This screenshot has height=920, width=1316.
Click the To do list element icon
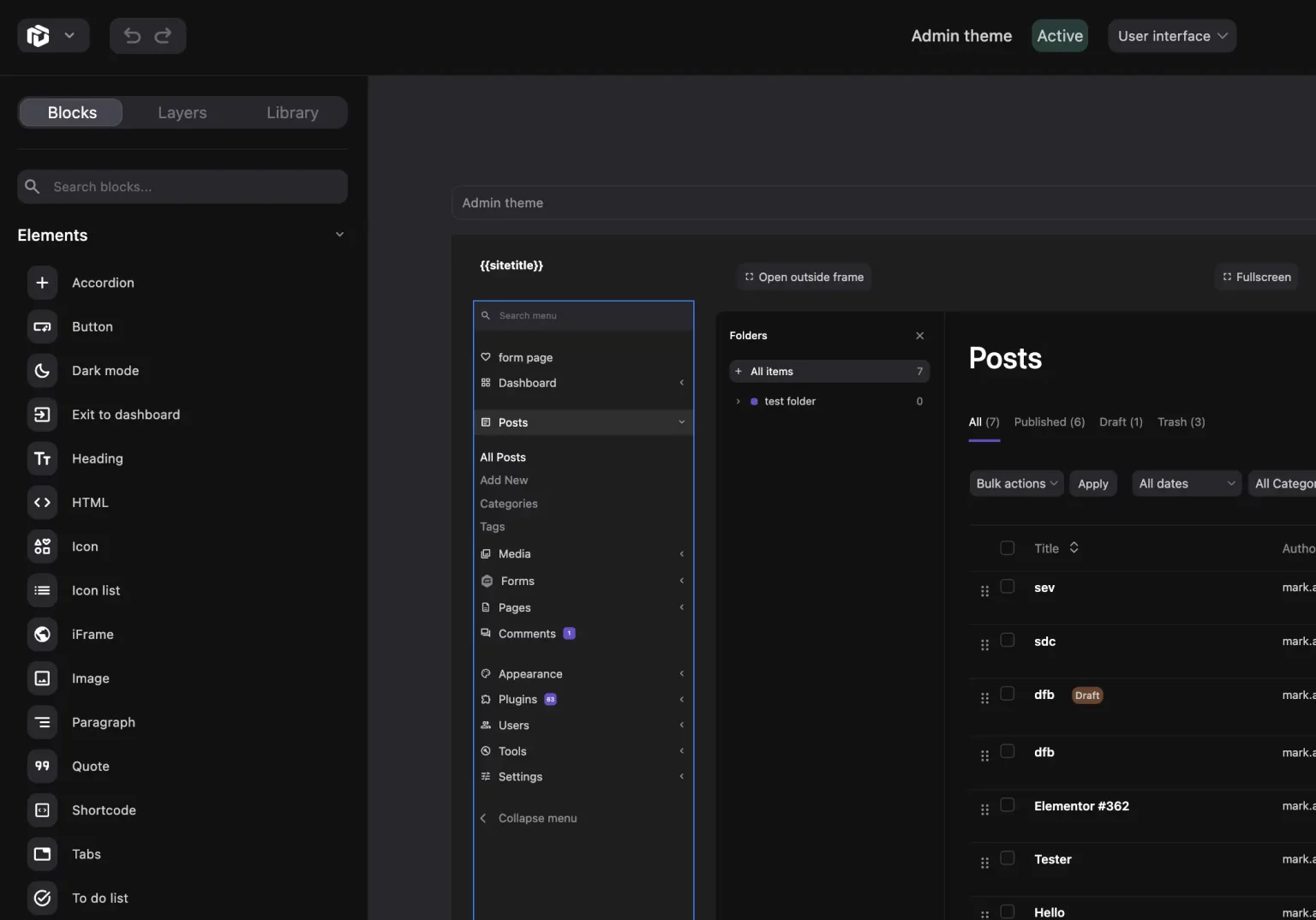[x=42, y=898]
